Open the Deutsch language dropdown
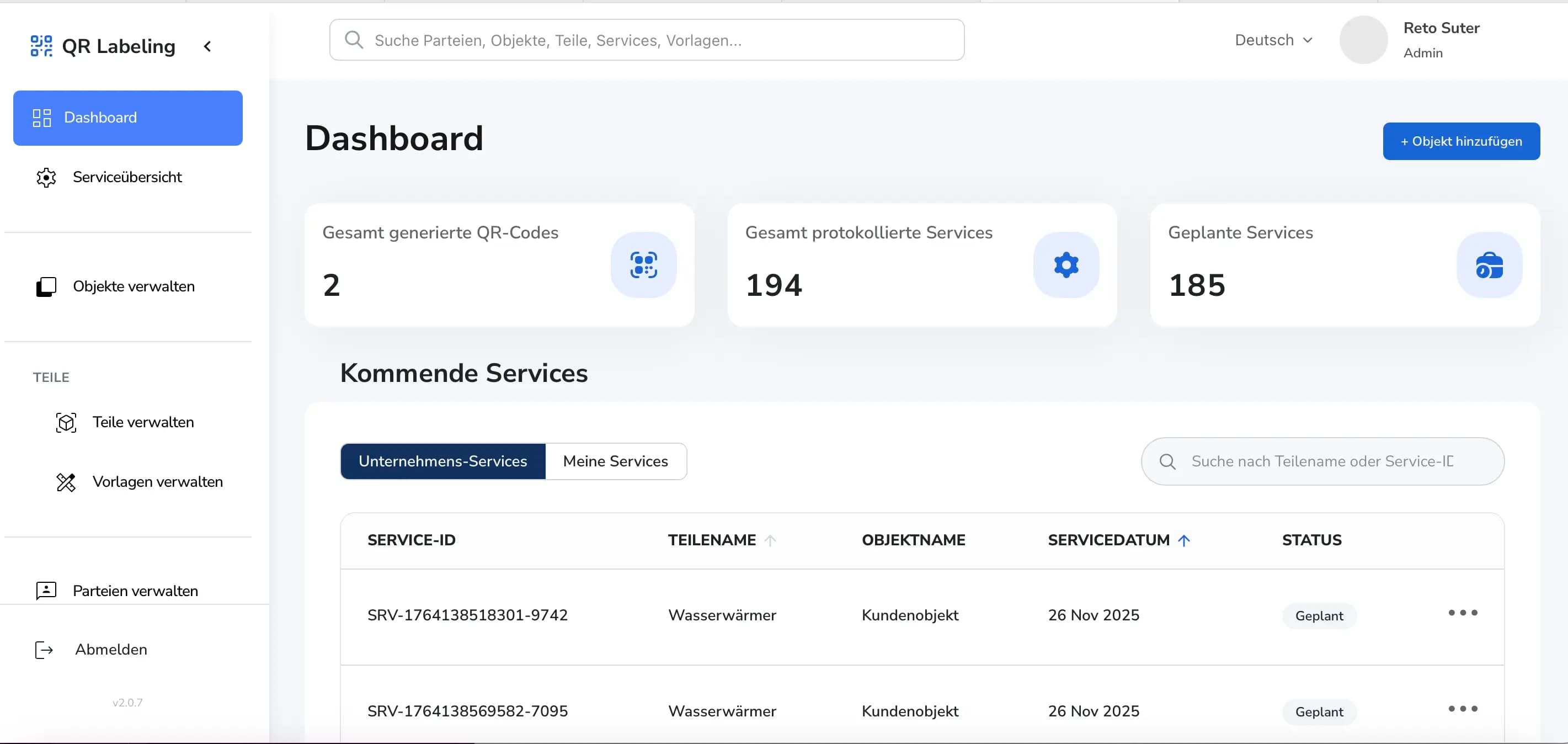Image resolution: width=1568 pixels, height=744 pixels. (1273, 40)
